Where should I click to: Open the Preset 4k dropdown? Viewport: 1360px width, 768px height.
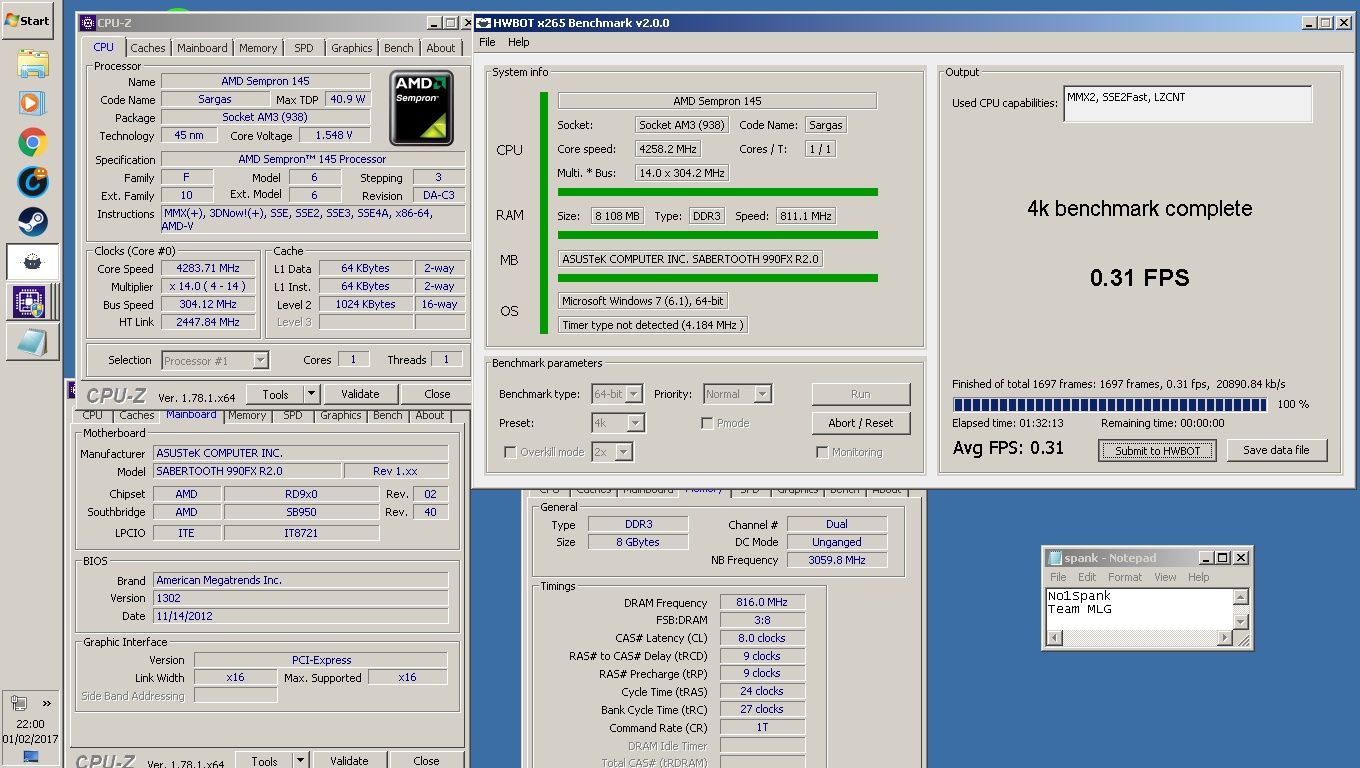618,423
